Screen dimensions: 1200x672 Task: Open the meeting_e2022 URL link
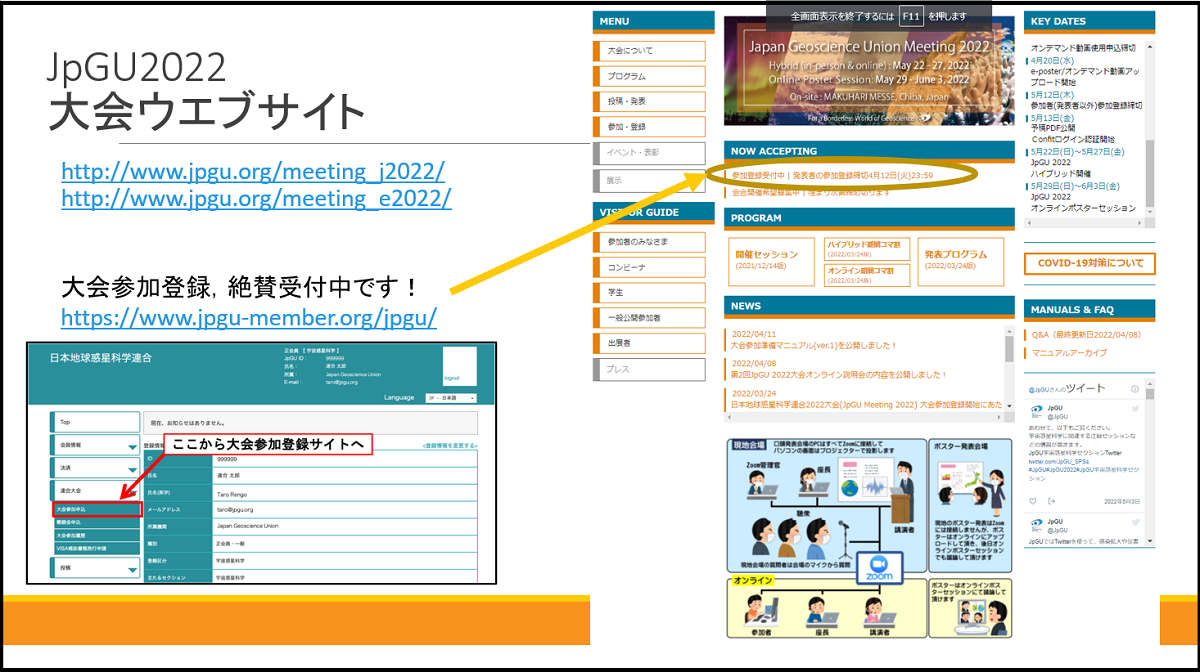click(256, 198)
